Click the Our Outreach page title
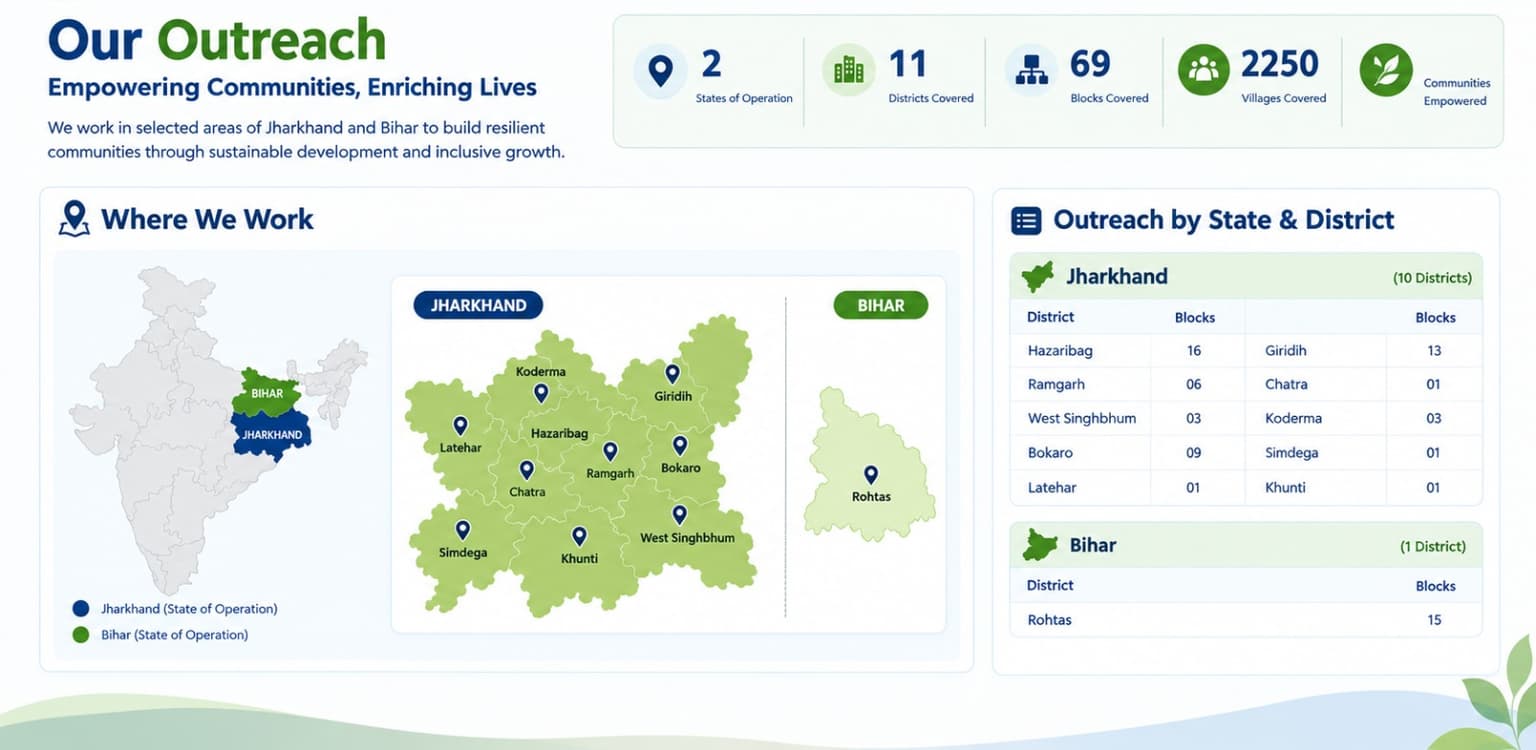 217,40
